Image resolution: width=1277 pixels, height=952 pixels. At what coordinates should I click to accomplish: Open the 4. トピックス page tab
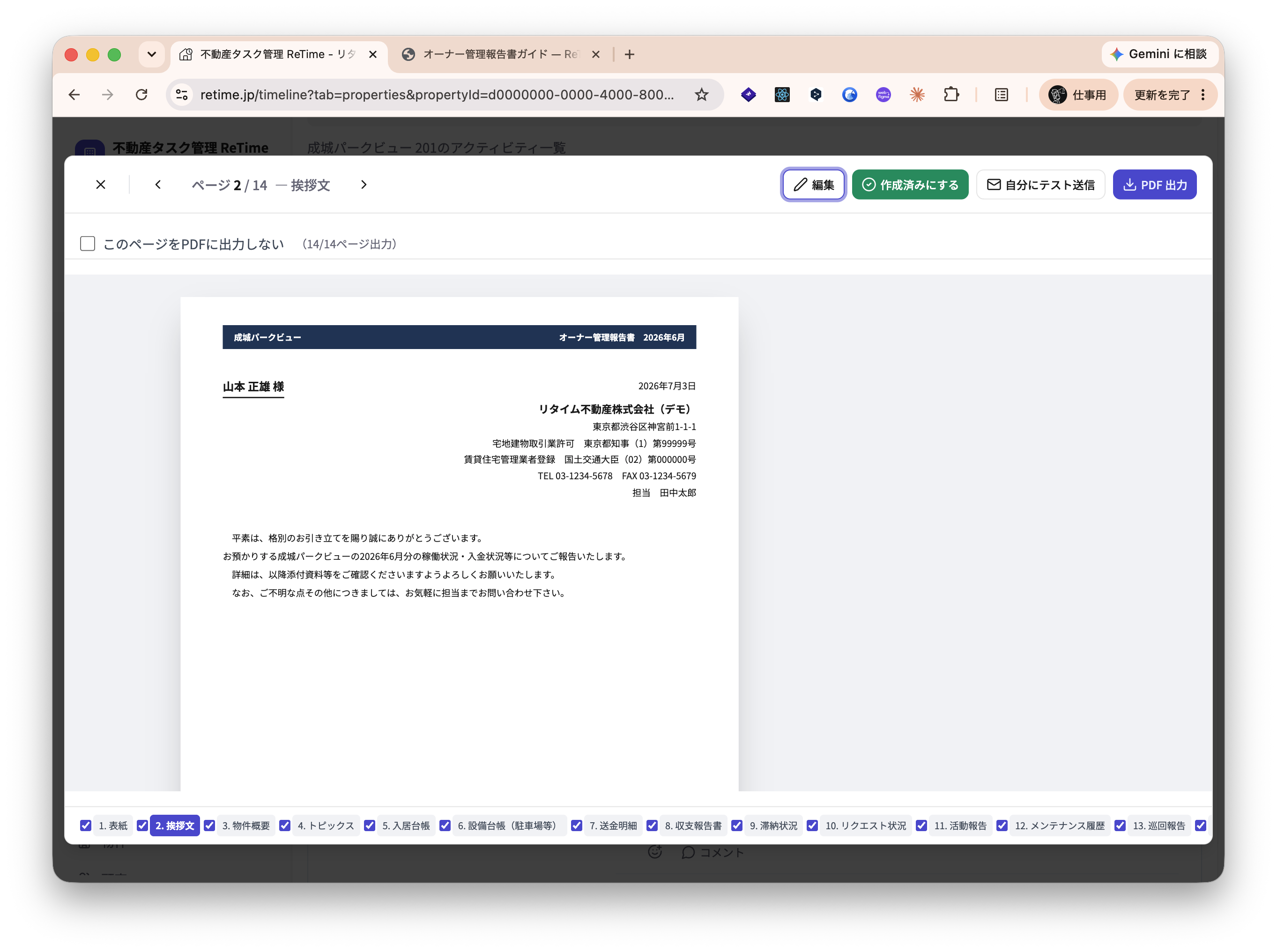[326, 825]
